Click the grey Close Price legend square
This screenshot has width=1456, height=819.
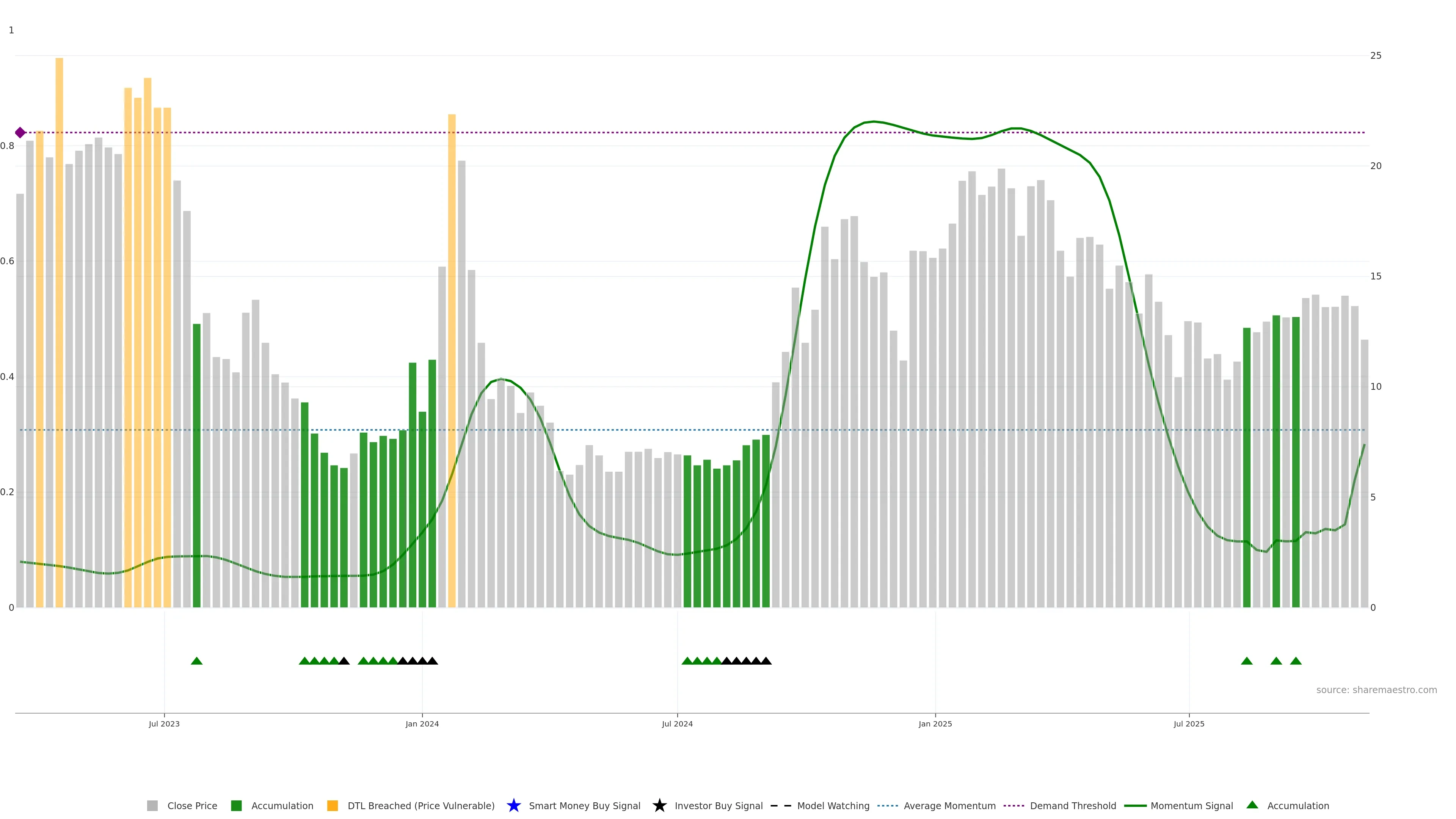pyautogui.click(x=152, y=805)
